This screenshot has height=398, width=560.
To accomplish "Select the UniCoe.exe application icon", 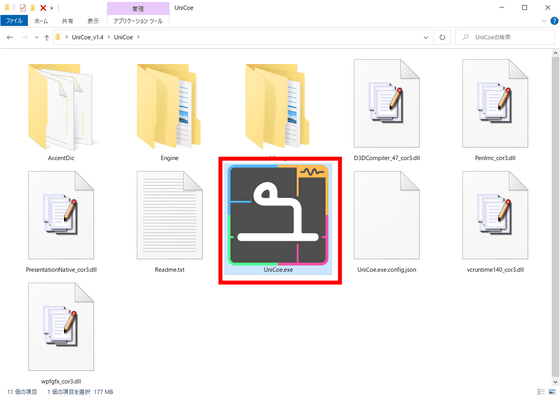I will 278,215.
